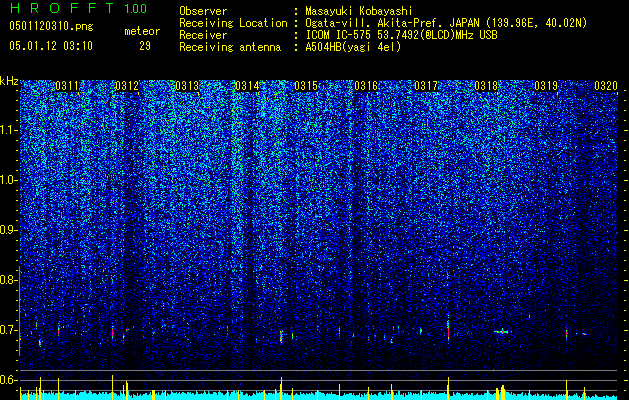The height and width of the screenshot is (400, 629).
Task: Click the 0311 time marker
Action: click(x=67, y=86)
